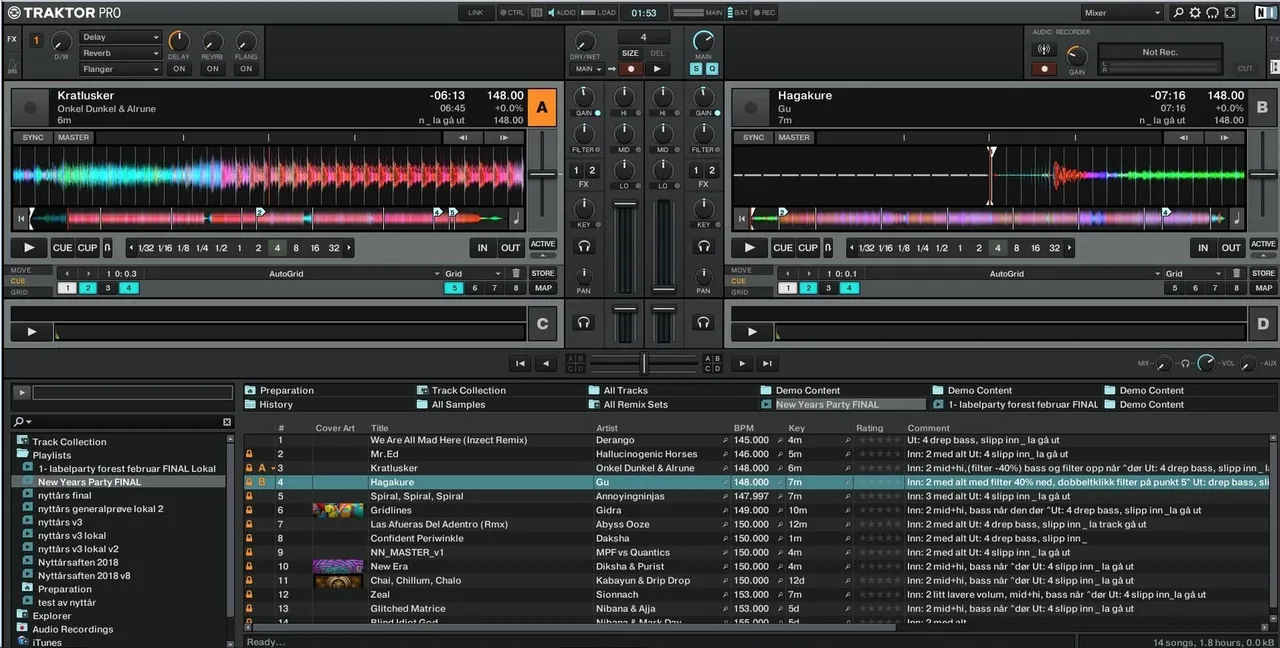Toggle loop ACTIVE on deck A
The height and width of the screenshot is (648, 1280).
(542, 244)
